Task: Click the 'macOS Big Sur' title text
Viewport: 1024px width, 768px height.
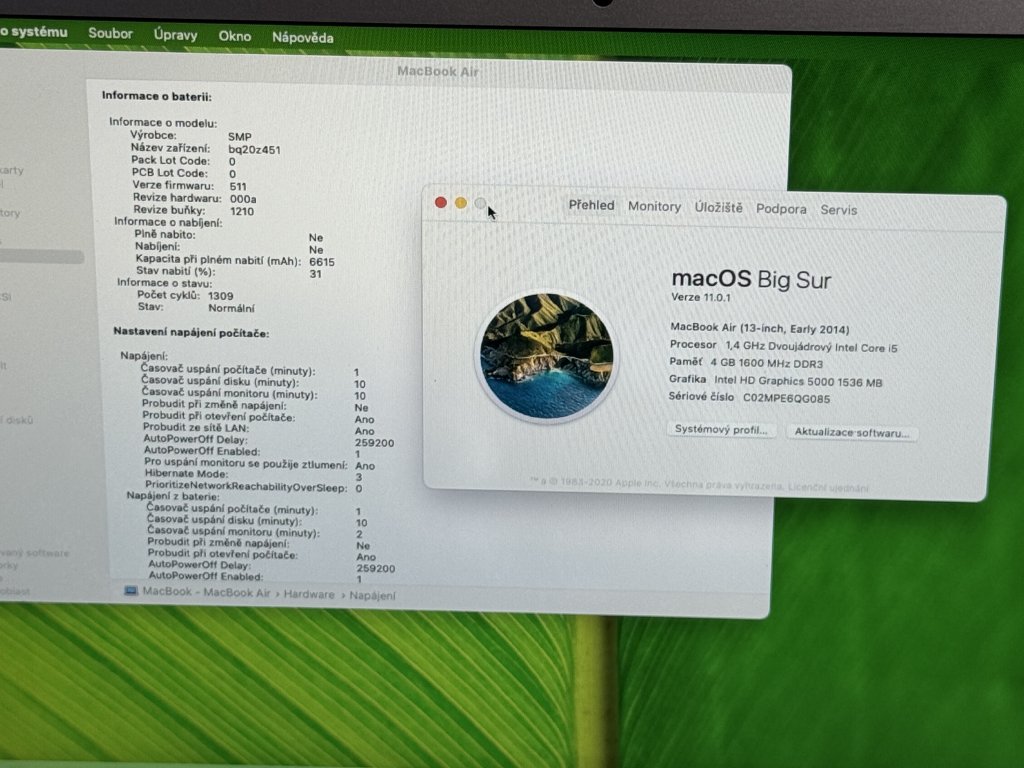Action: coord(751,280)
